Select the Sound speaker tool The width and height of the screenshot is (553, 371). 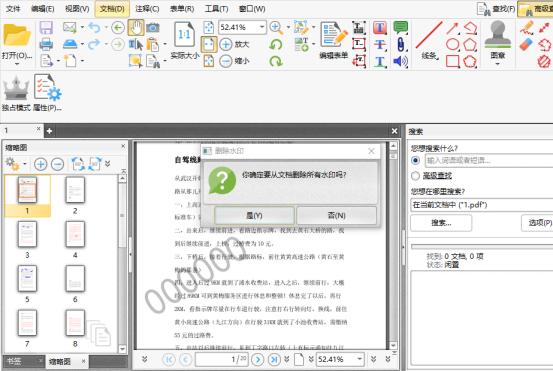[401, 61]
